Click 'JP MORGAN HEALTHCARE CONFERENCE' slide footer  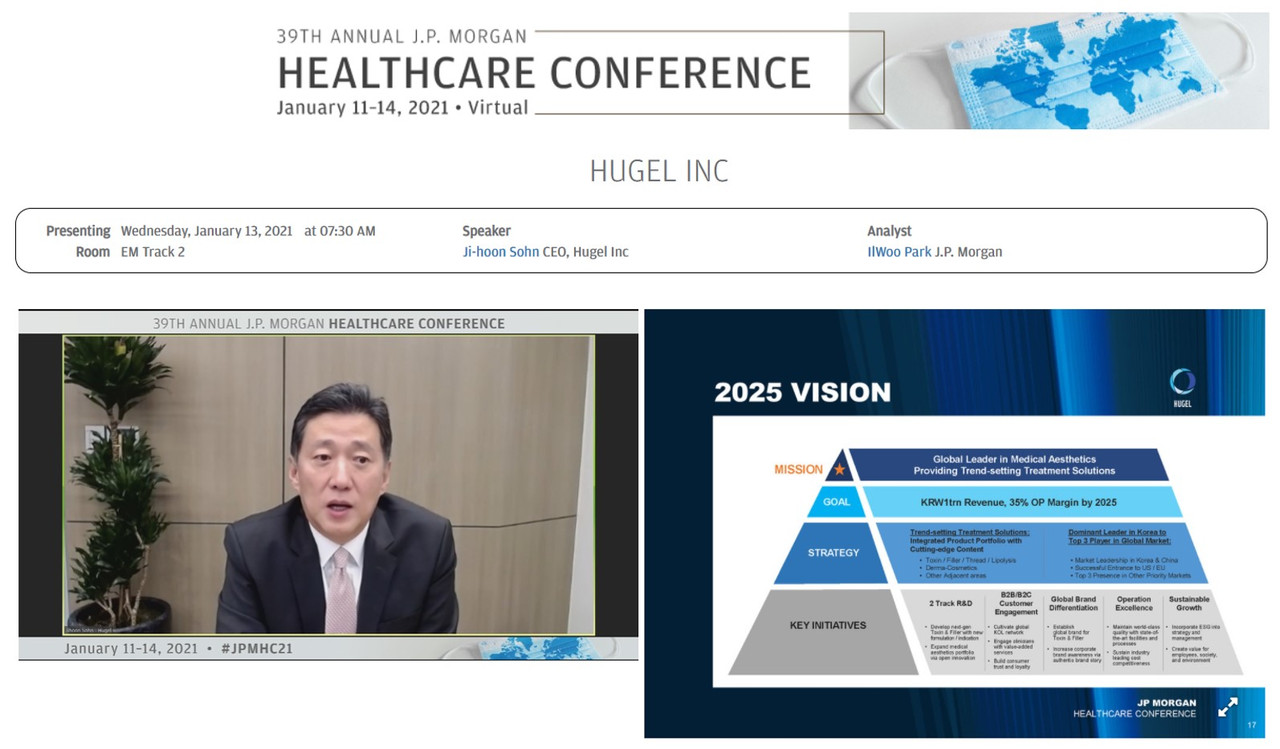(x=1134, y=708)
